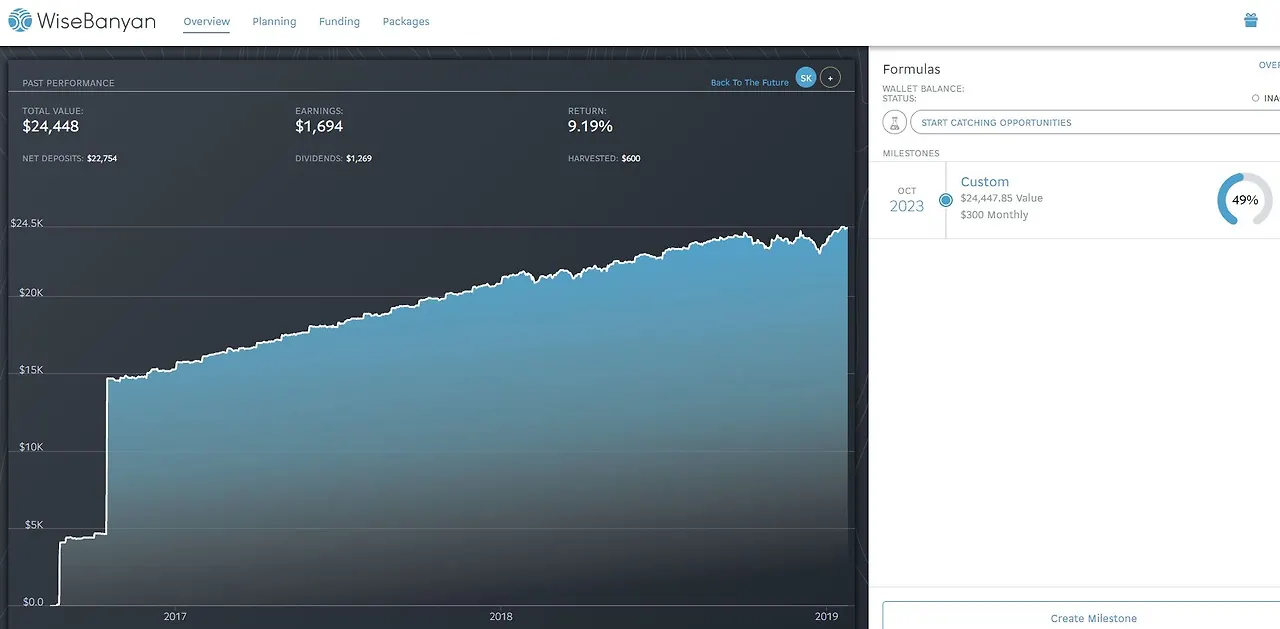Click the Total Value $24,448 figure

(51, 126)
